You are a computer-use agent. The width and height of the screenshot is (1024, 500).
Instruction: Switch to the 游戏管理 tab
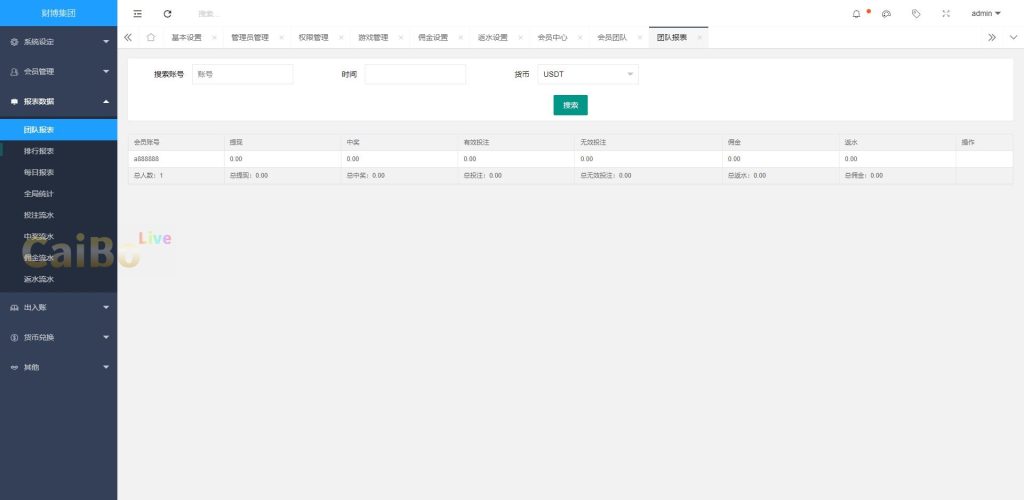click(373, 37)
